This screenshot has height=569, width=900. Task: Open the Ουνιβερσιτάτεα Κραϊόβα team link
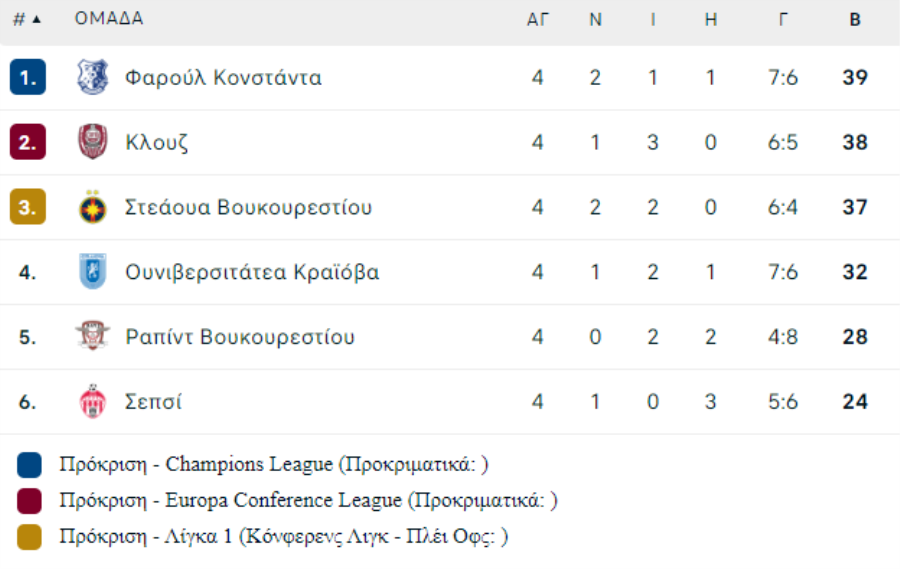pos(252,272)
